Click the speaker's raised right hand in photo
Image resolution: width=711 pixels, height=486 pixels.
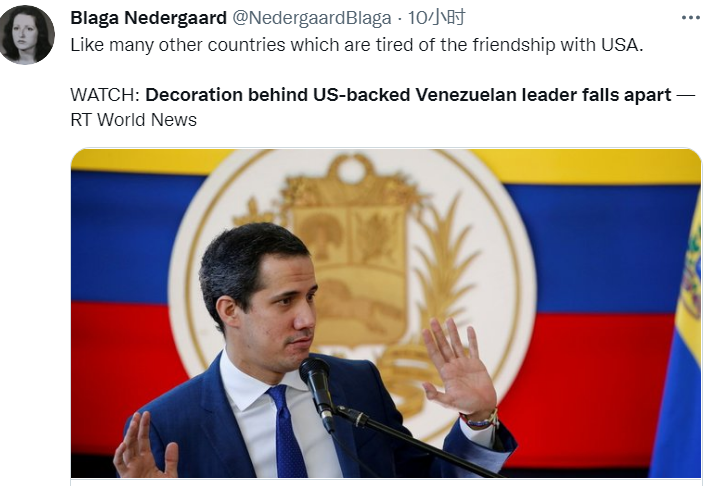tap(459, 368)
